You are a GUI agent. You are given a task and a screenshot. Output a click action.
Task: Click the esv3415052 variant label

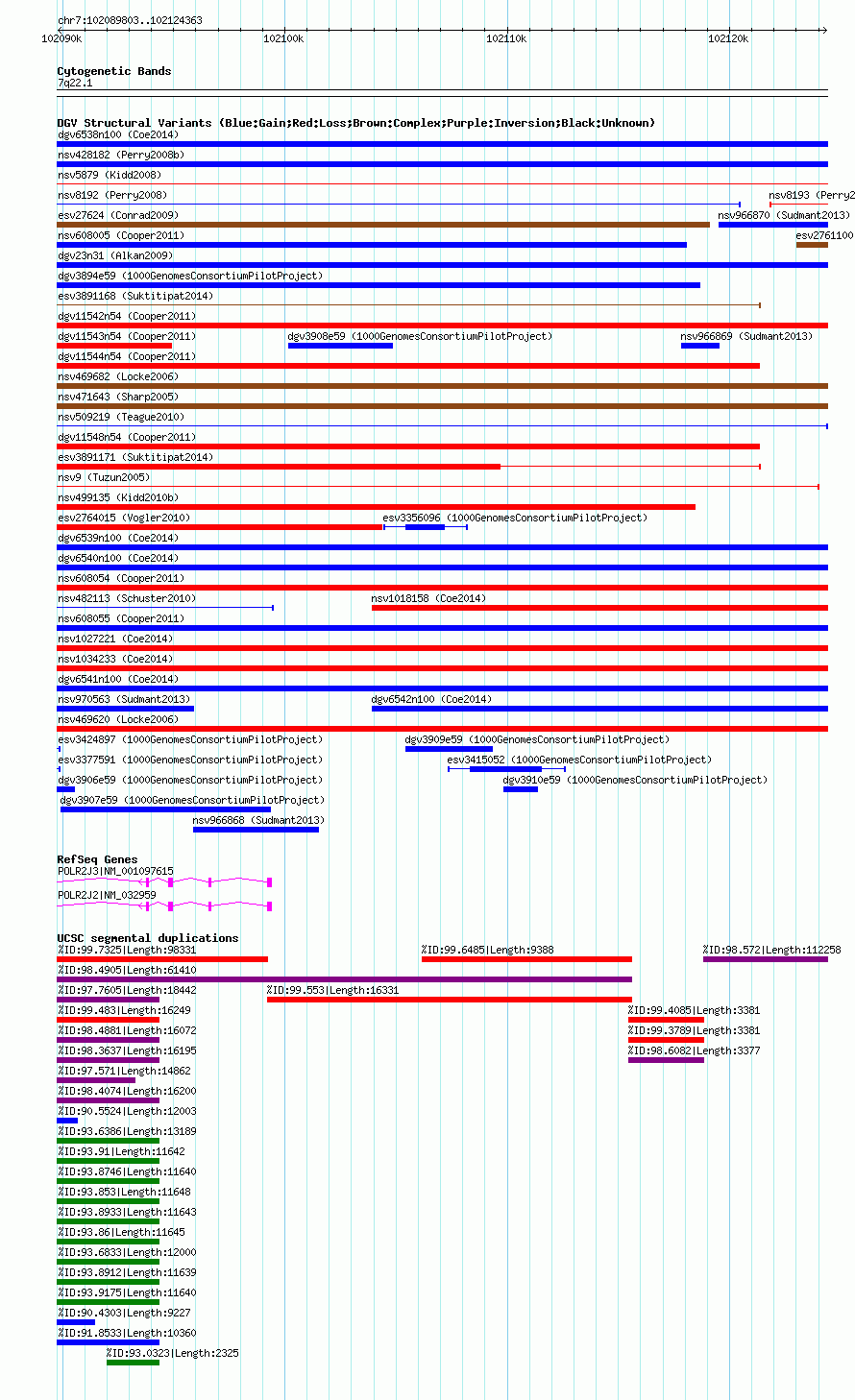pos(579,760)
